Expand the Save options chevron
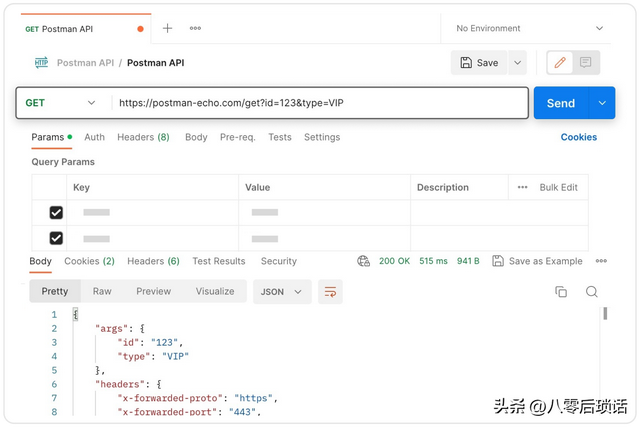This screenshot has height=427, width=640. coord(518,62)
